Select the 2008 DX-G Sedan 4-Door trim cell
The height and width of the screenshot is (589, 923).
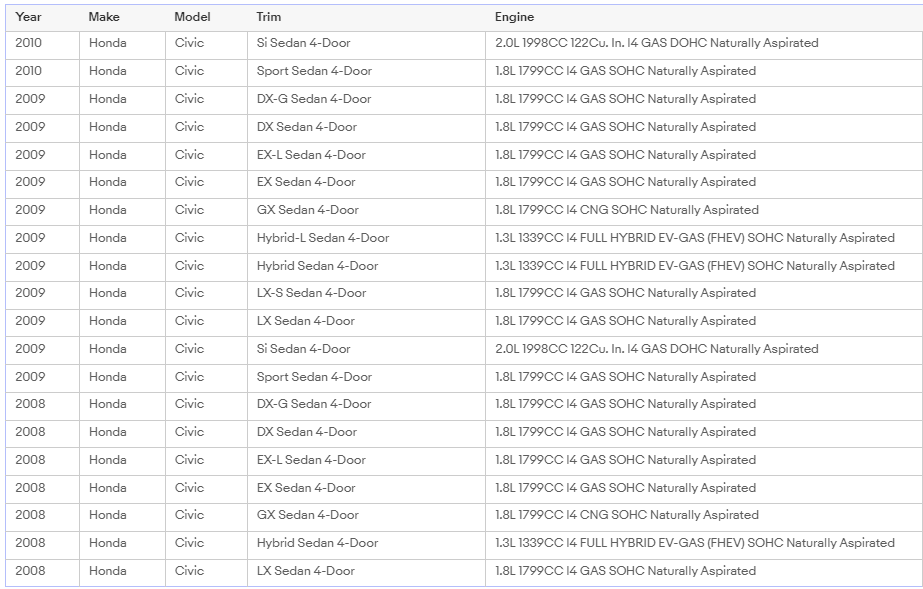pyautogui.click(x=314, y=404)
